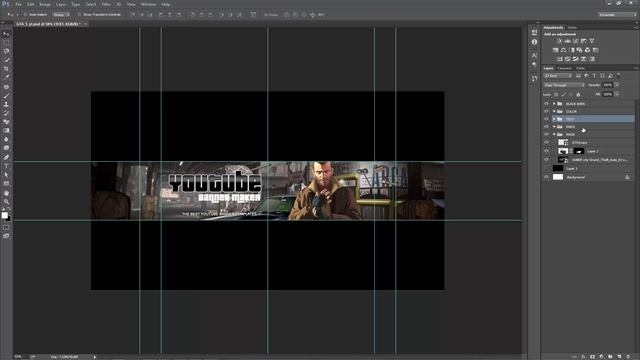Enable Show Transform Controls checkbox

79,15
